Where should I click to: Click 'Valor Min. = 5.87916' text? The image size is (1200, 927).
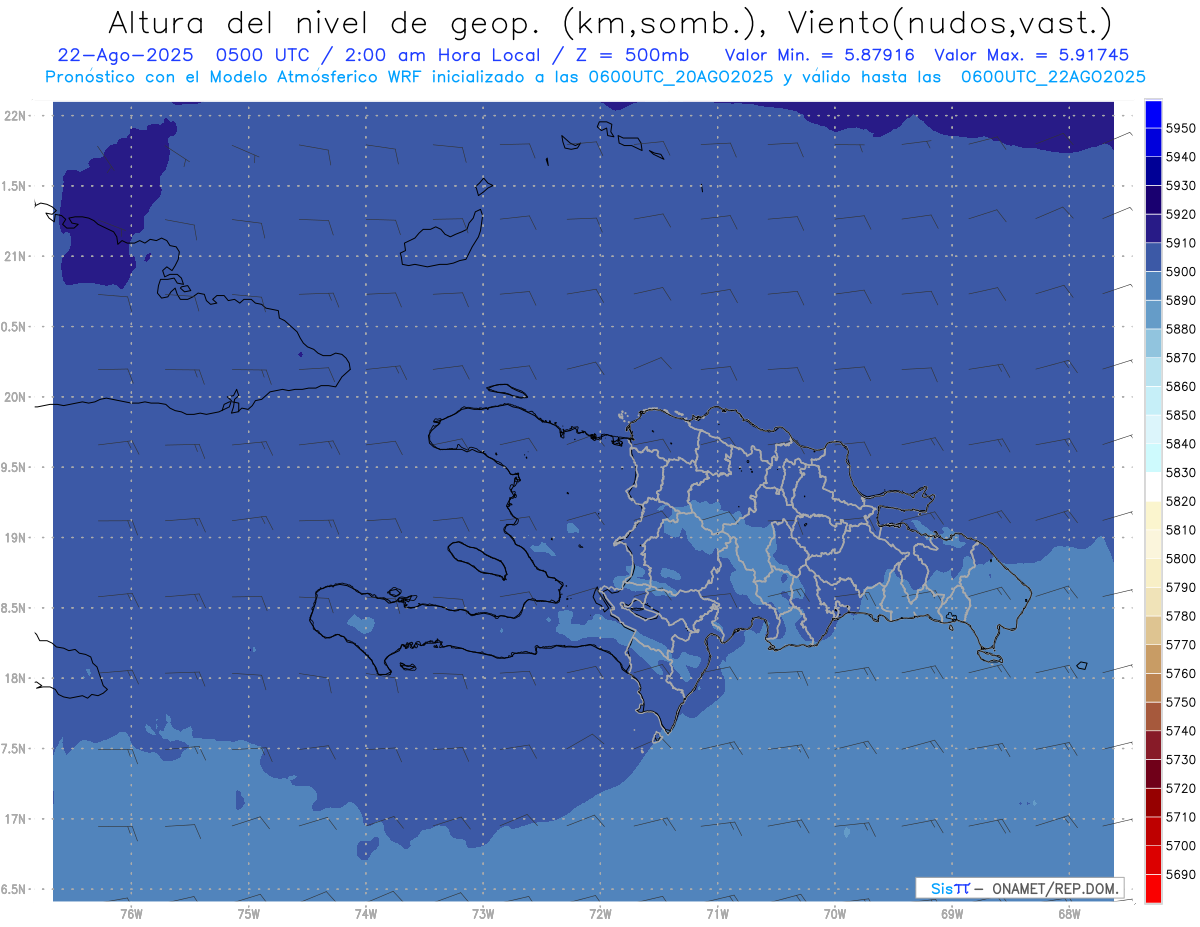[x=819, y=55]
